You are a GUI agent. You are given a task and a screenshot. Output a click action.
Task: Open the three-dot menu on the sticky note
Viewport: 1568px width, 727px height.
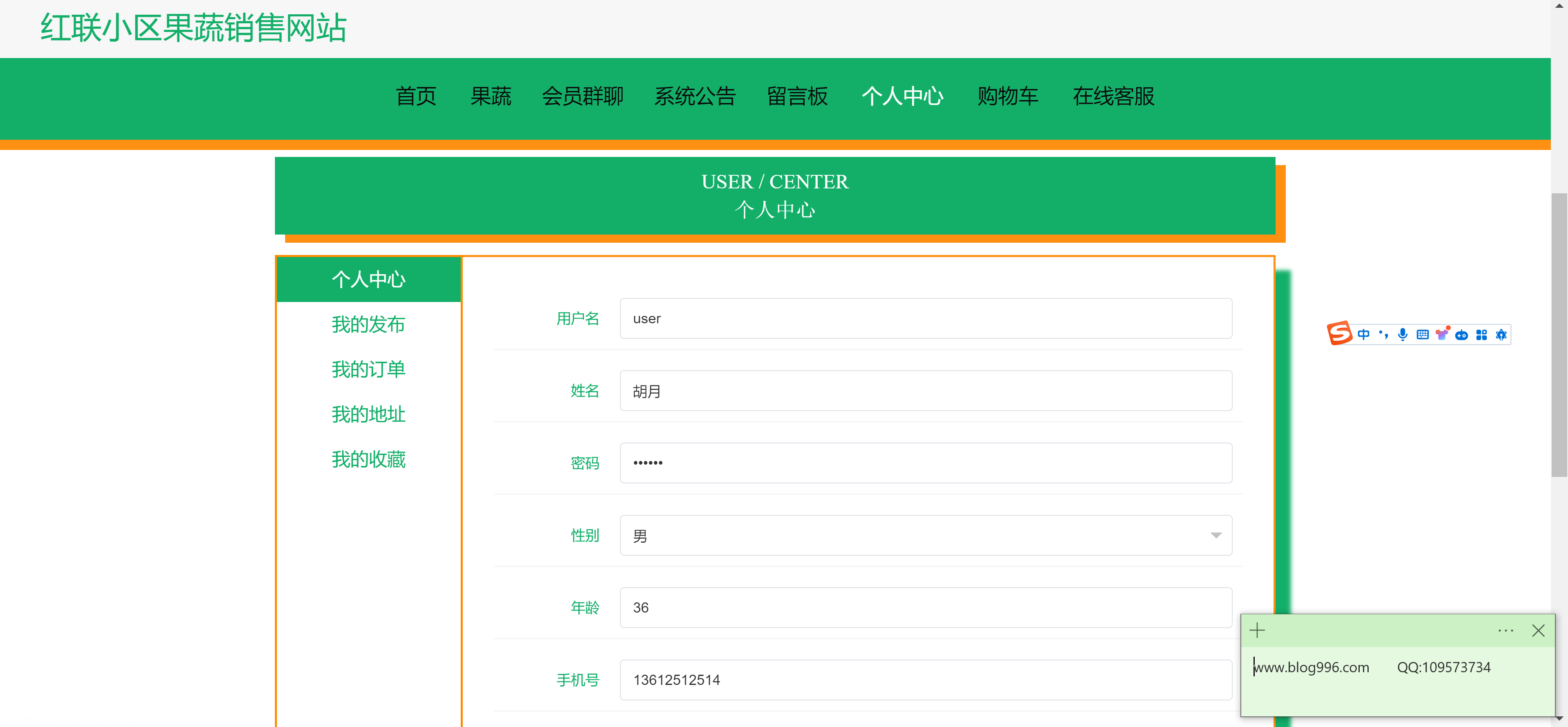pyautogui.click(x=1505, y=631)
